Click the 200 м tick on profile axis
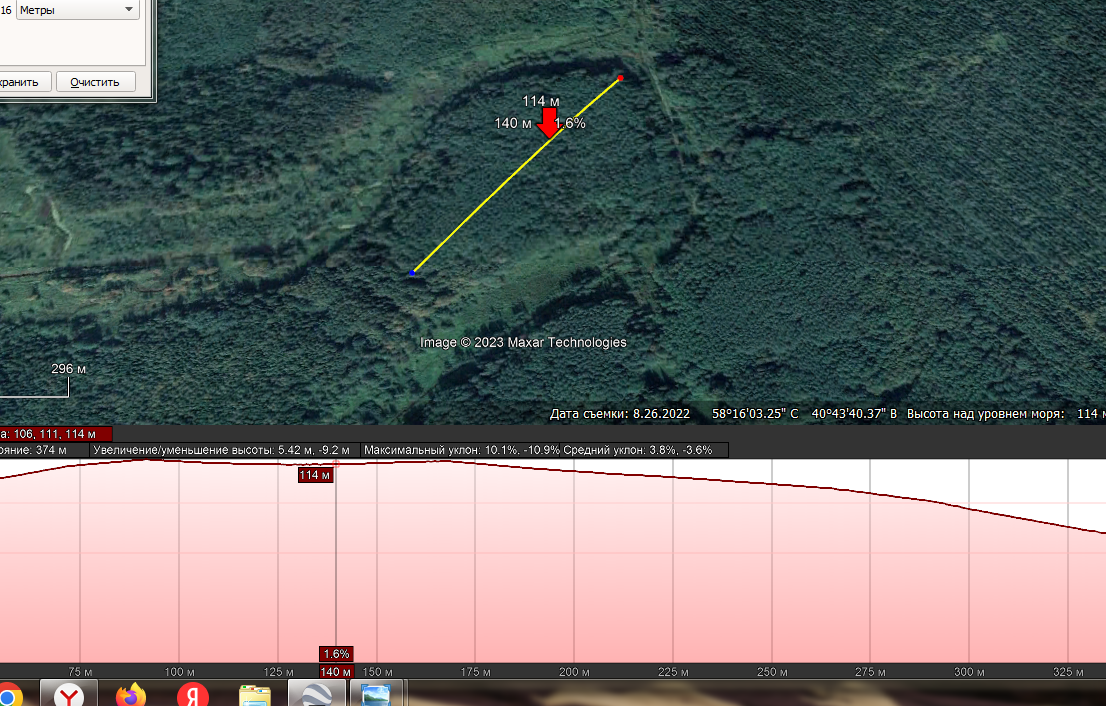Viewport: 1106px width, 706px height. pyautogui.click(x=574, y=672)
